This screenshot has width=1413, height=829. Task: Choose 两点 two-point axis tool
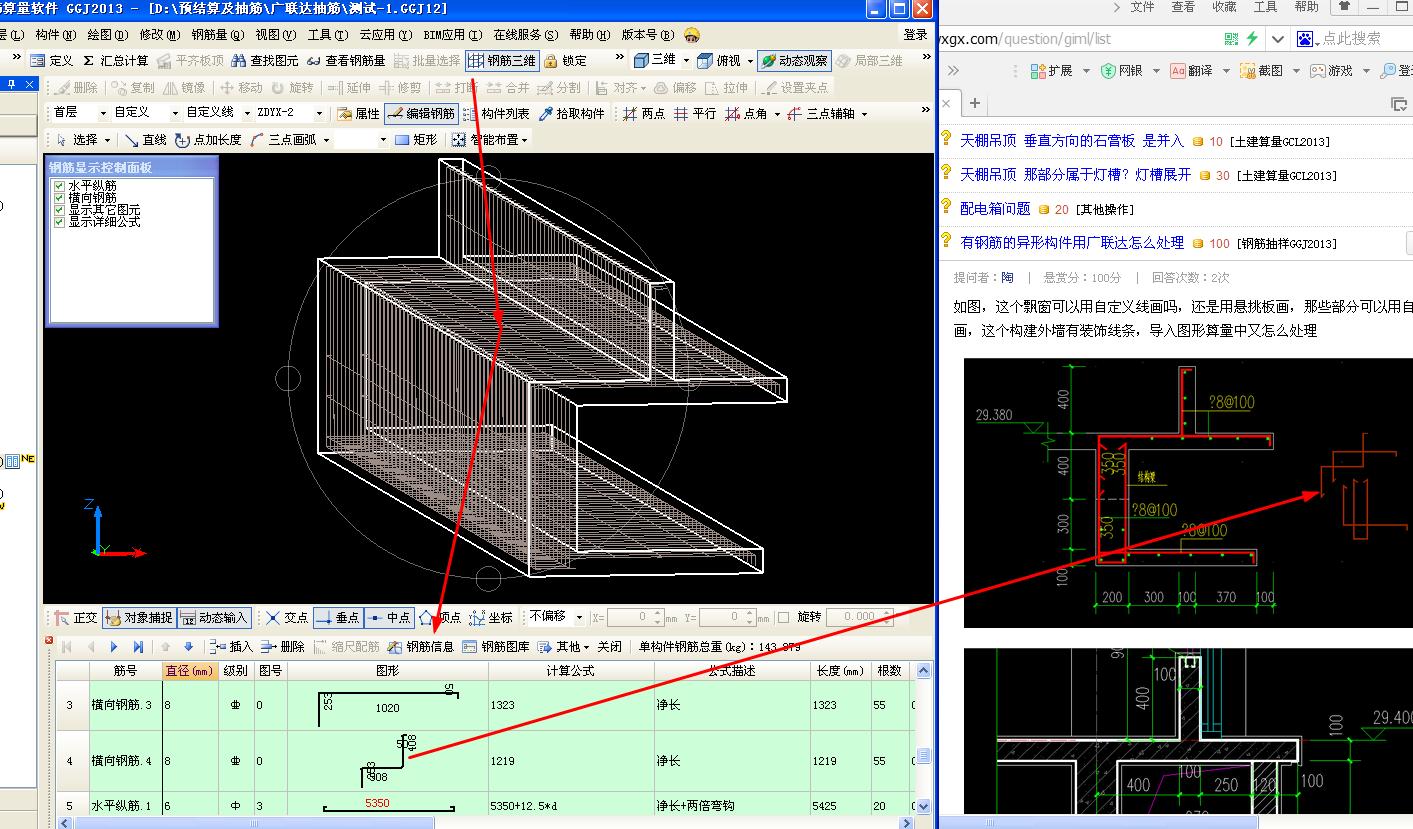[x=643, y=113]
